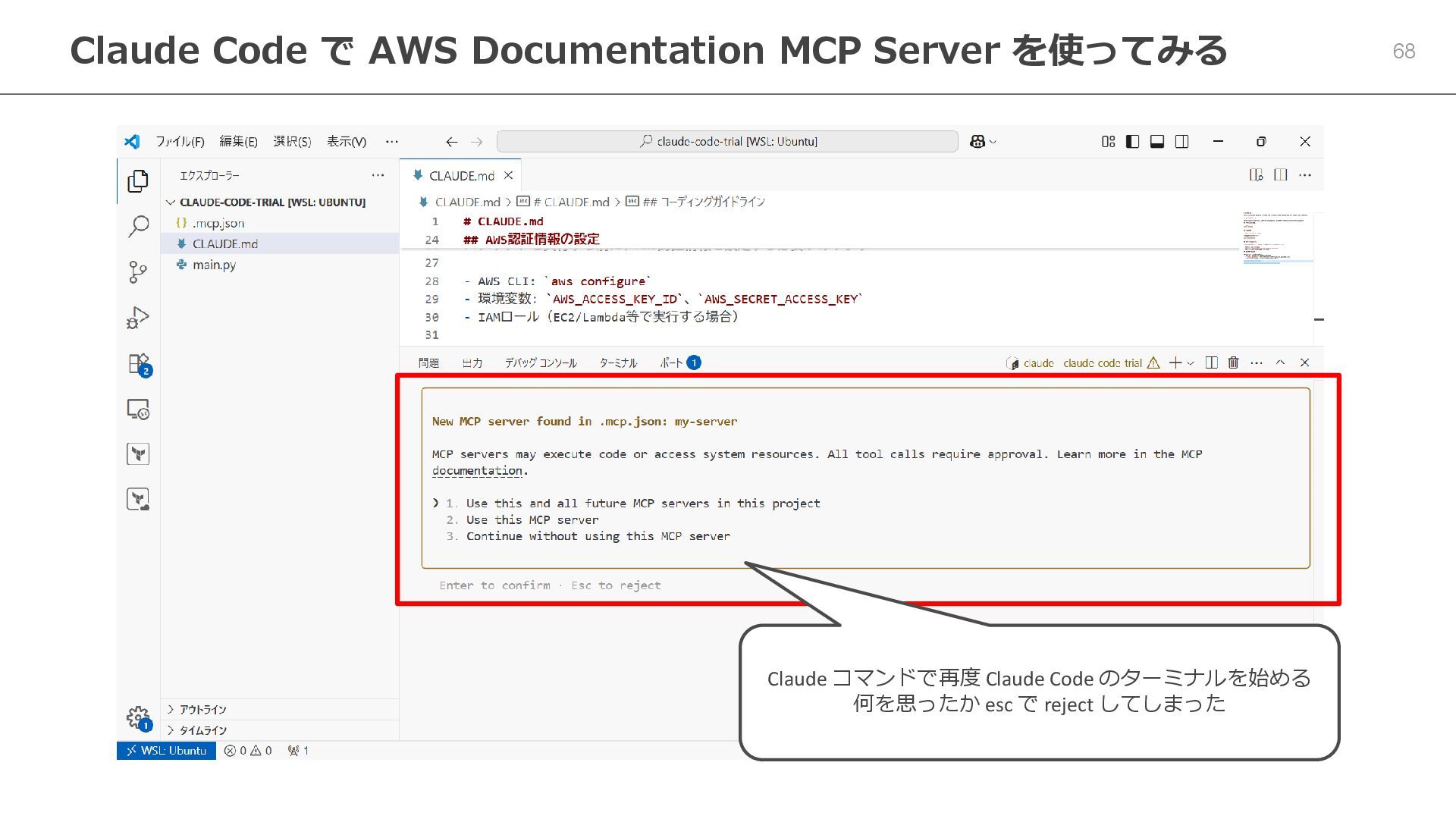Open the Copilot chat icon

pos(977,142)
